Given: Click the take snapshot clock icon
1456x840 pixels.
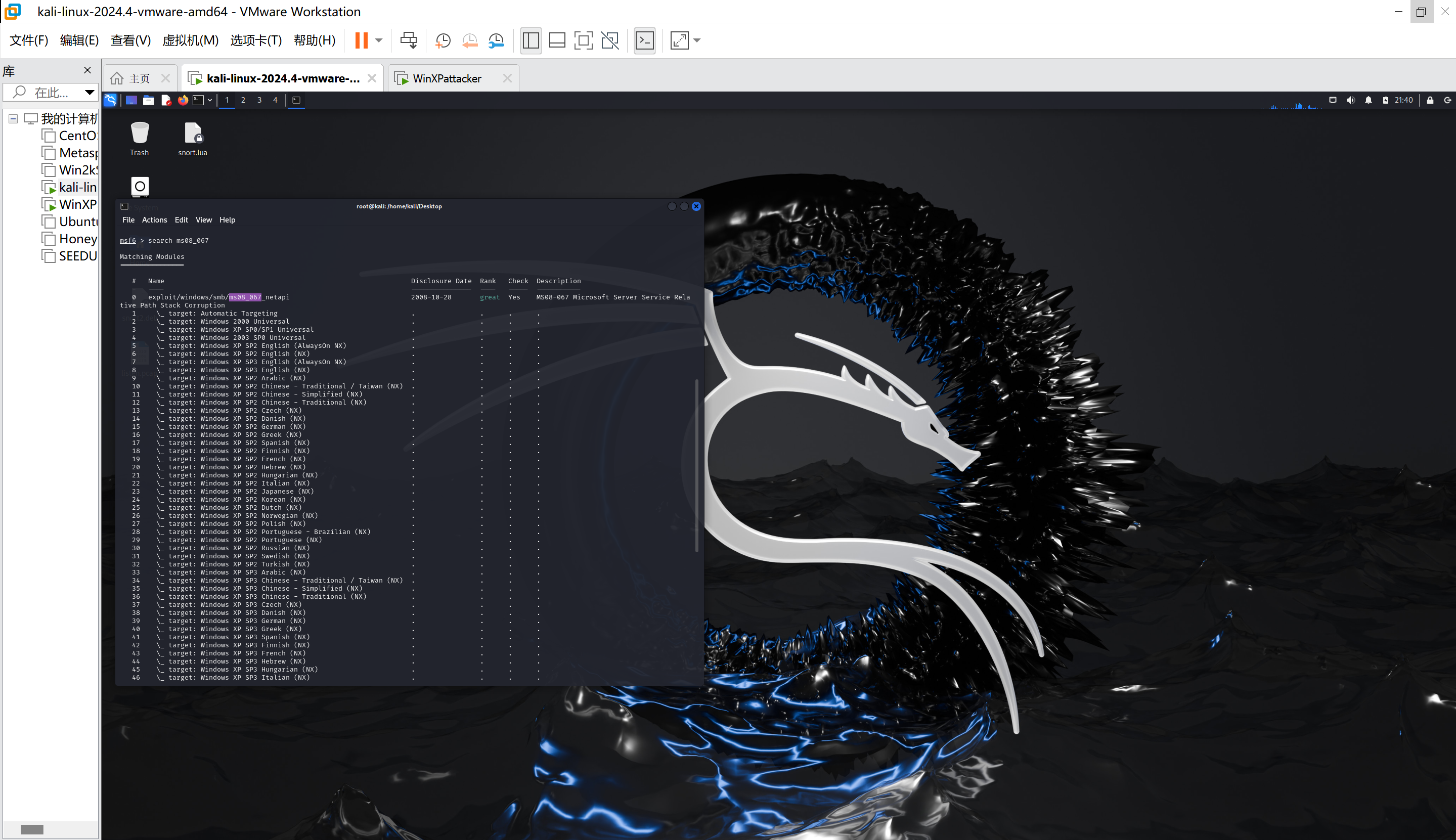Looking at the screenshot, I should pos(443,40).
